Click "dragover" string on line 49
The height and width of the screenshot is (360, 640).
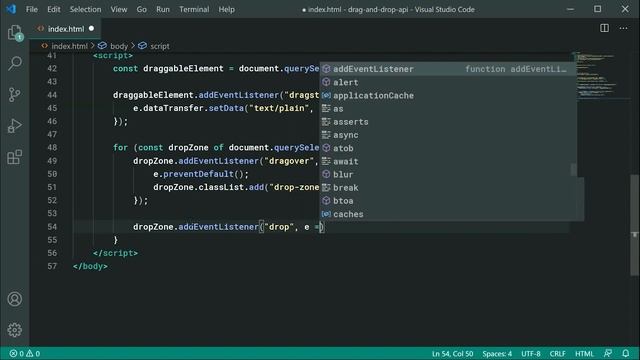(x=289, y=161)
